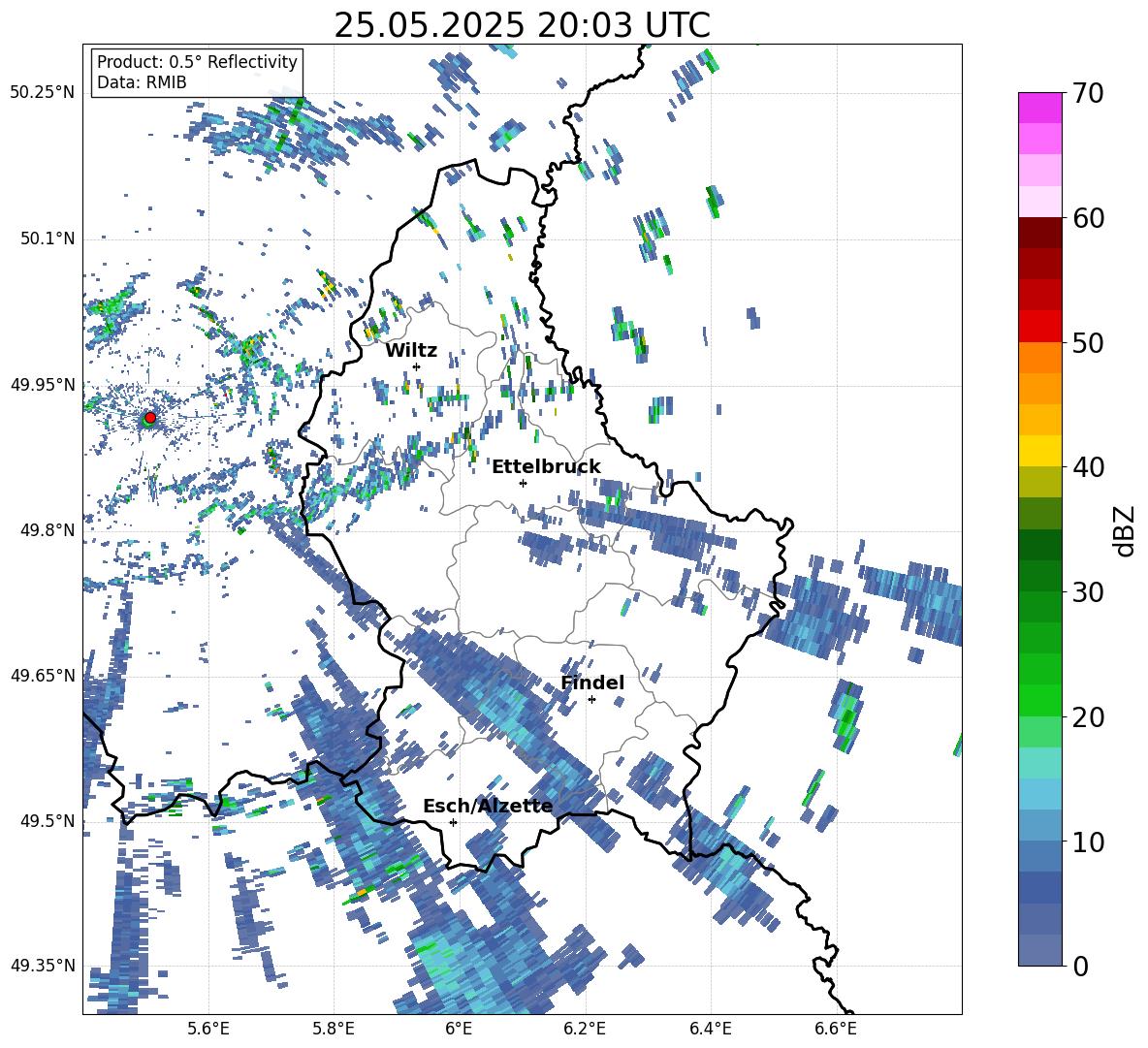Click the 'Product: 0.5° Reflectivity' label
Viewport: 1148px width, 1048px height.
197,61
